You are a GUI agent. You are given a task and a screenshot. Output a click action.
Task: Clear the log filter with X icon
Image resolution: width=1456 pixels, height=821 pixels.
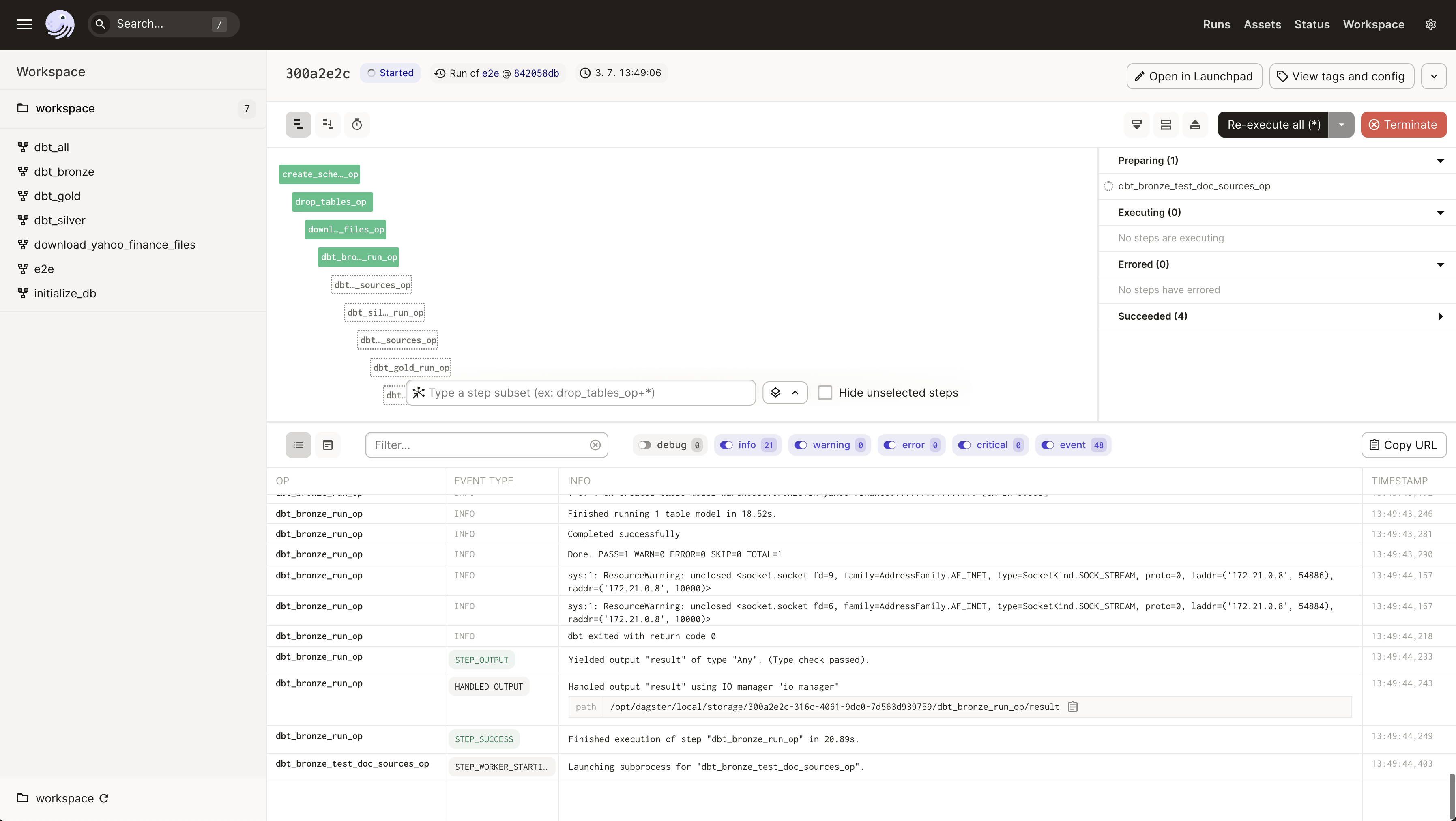[x=595, y=445]
